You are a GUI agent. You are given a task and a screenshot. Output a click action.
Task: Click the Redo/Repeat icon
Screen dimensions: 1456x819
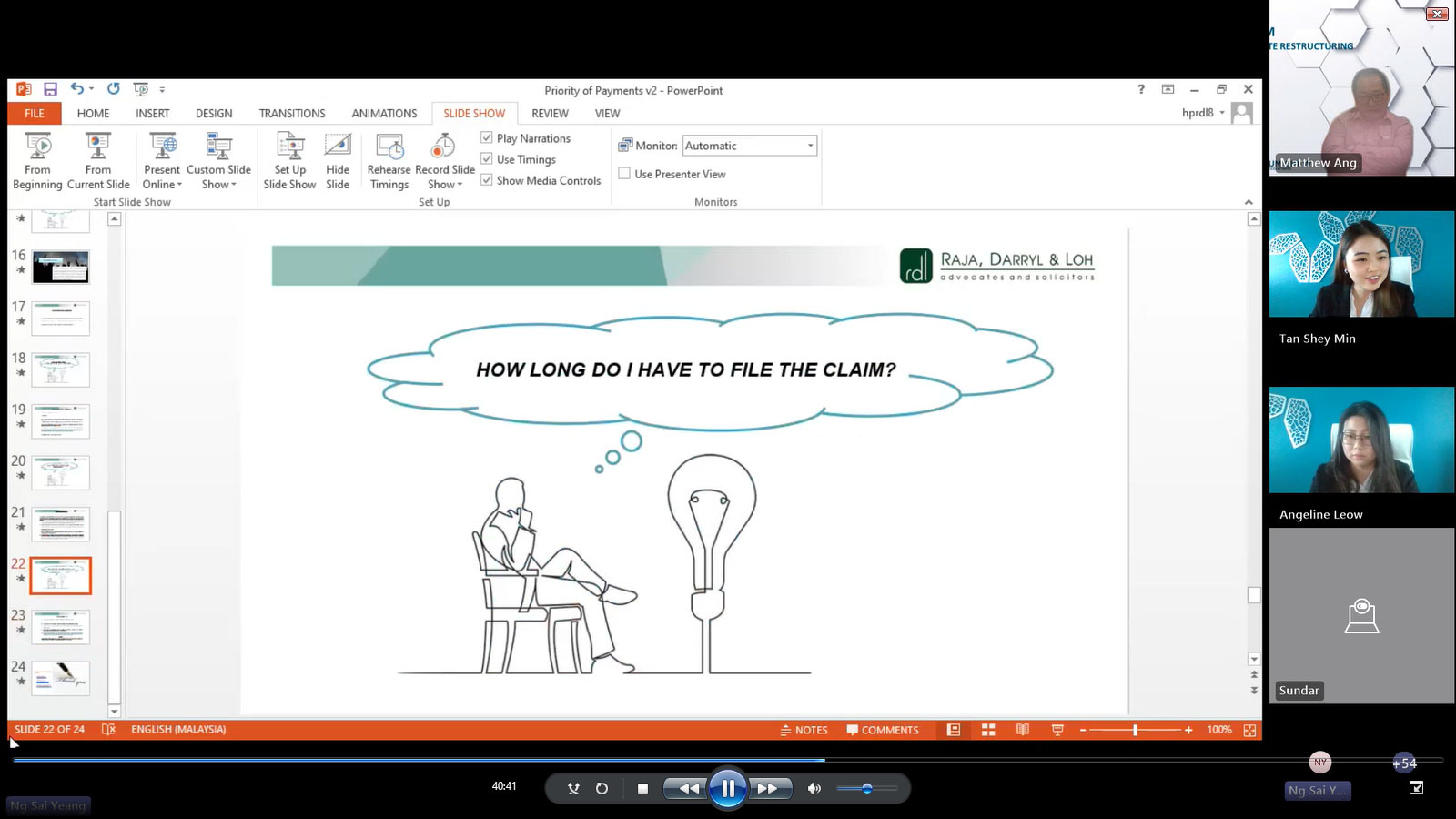pos(114,89)
